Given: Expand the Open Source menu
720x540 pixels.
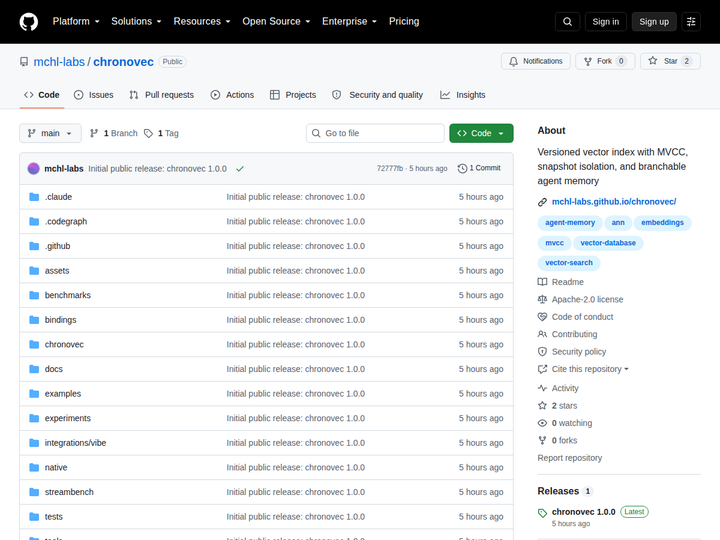Looking at the screenshot, I should pos(276,22).
